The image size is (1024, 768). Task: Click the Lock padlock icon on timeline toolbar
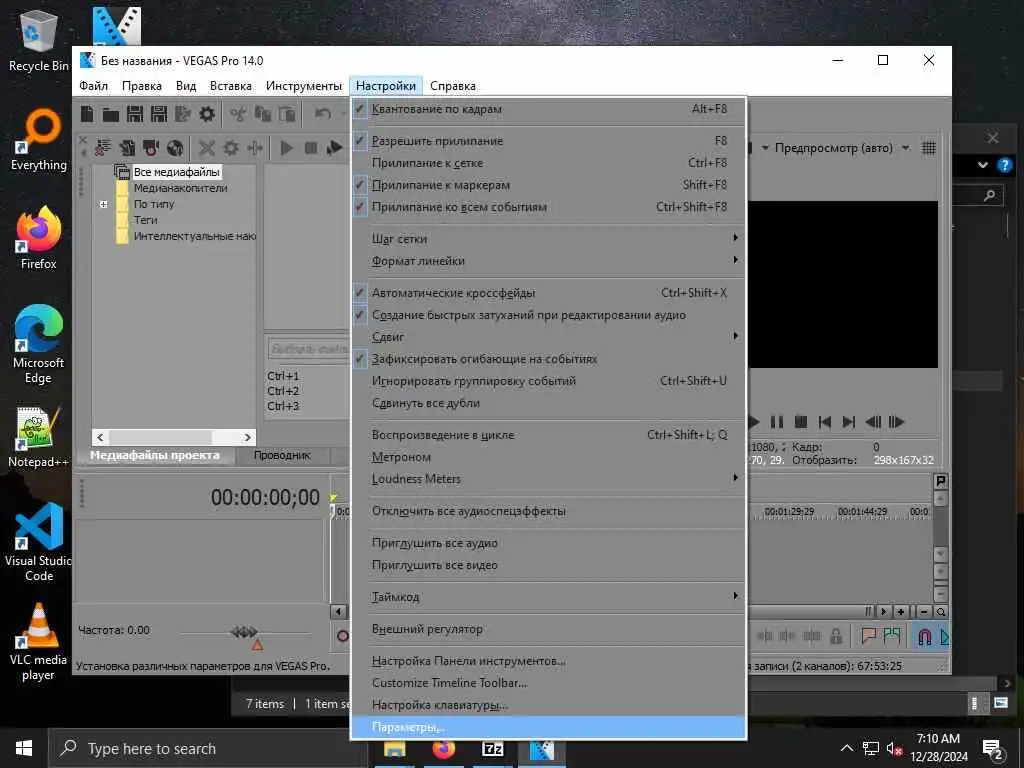tap(835, 636)
